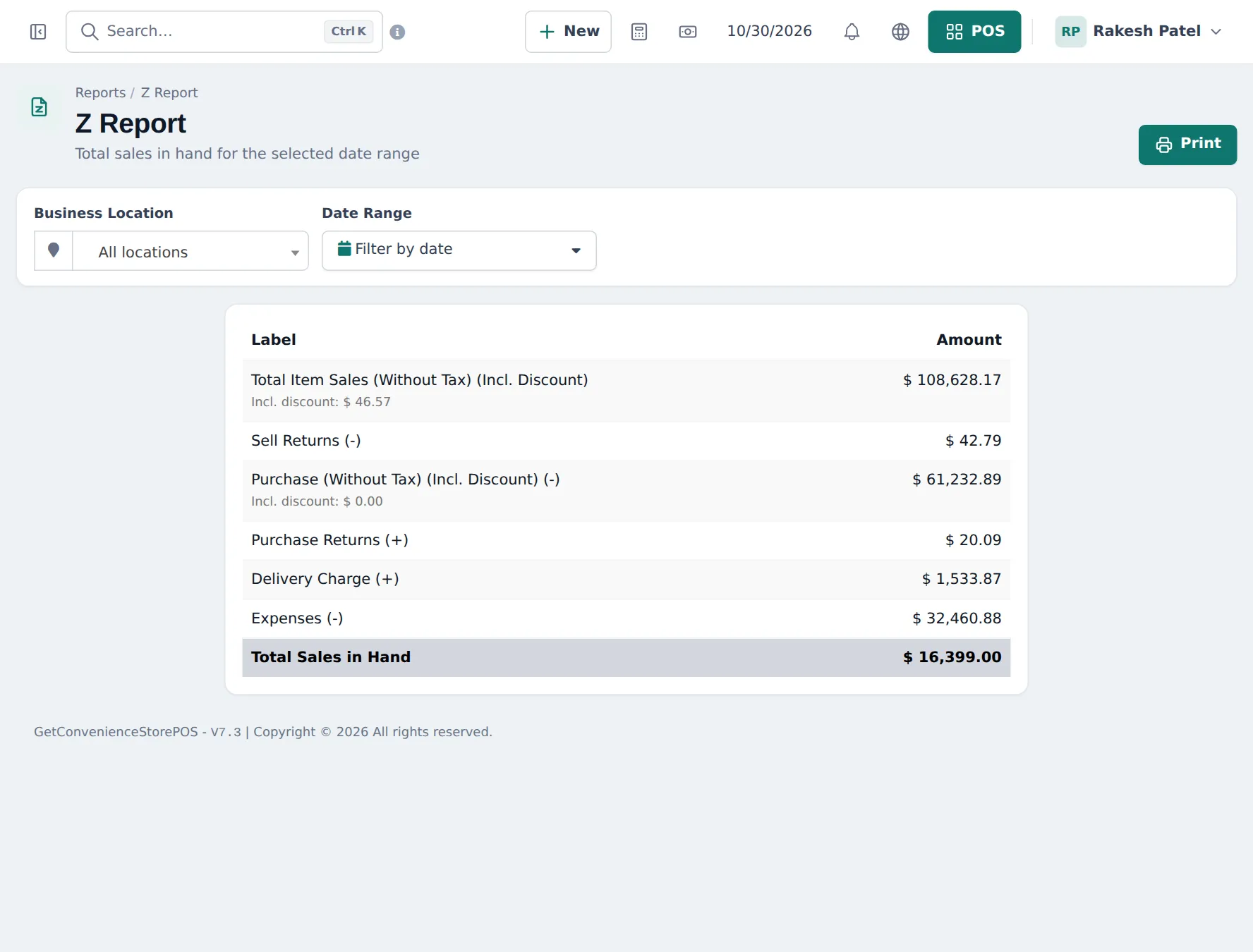Click the RP user avatar
Image resolution: width=1253 pixels, height=952 pixels.
coord(1070,32)
